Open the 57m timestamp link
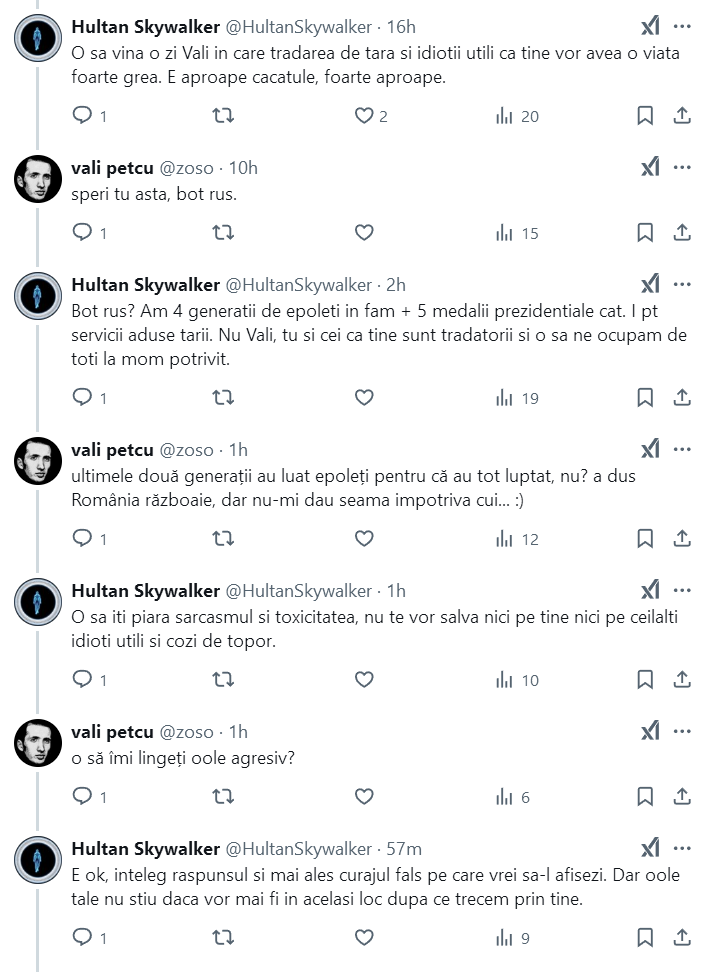Viewport: 710px width, 973px height. pyautogui.click(x=403, y=849)
